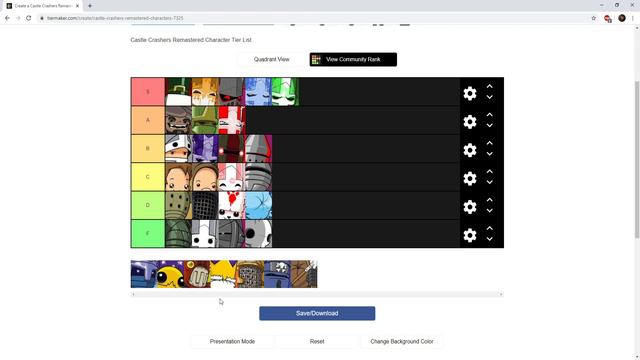
Task: Pick the blue knight in S tier
Action: tap(258, 92)
